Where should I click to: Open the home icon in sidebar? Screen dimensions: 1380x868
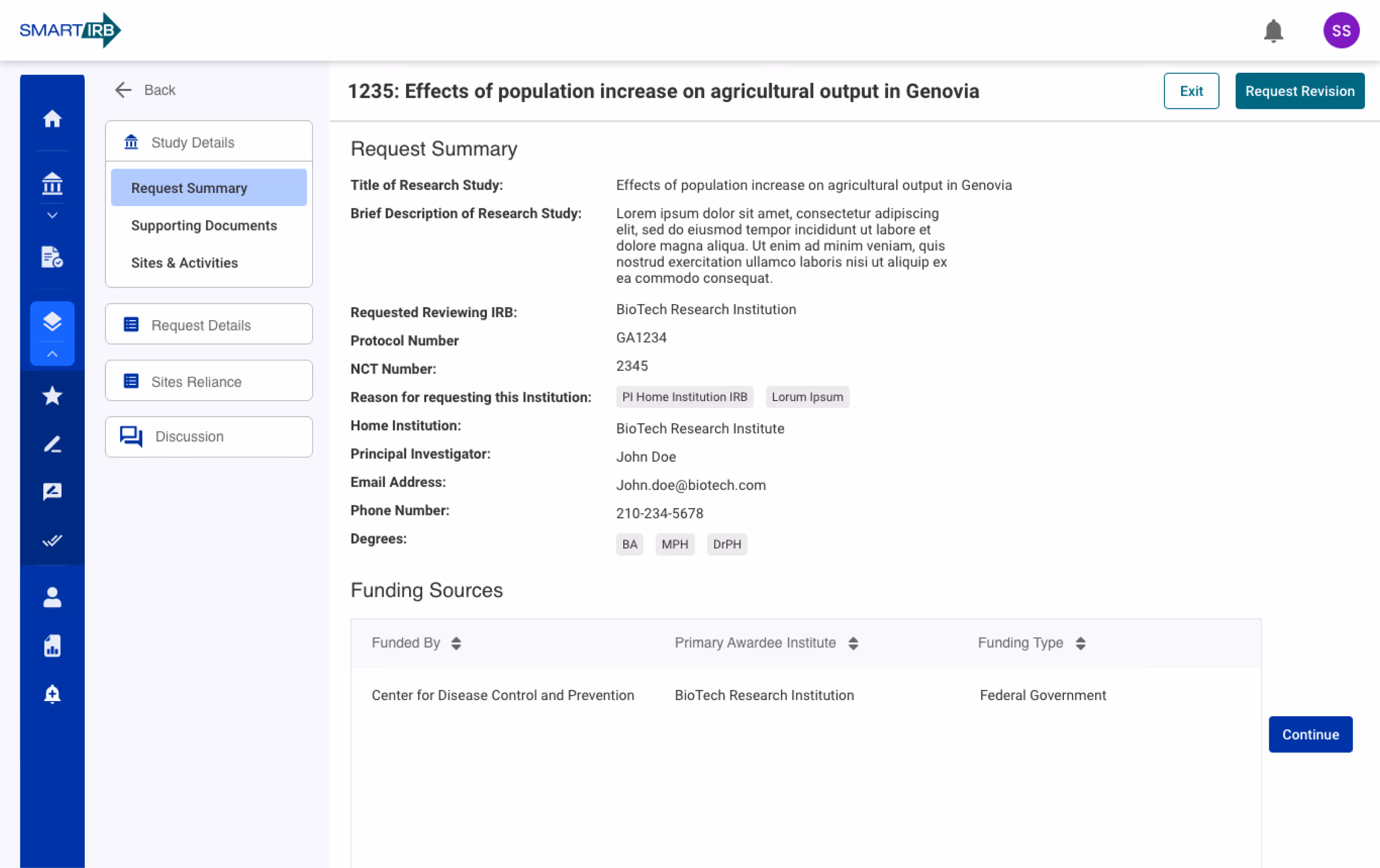[52, 119]
